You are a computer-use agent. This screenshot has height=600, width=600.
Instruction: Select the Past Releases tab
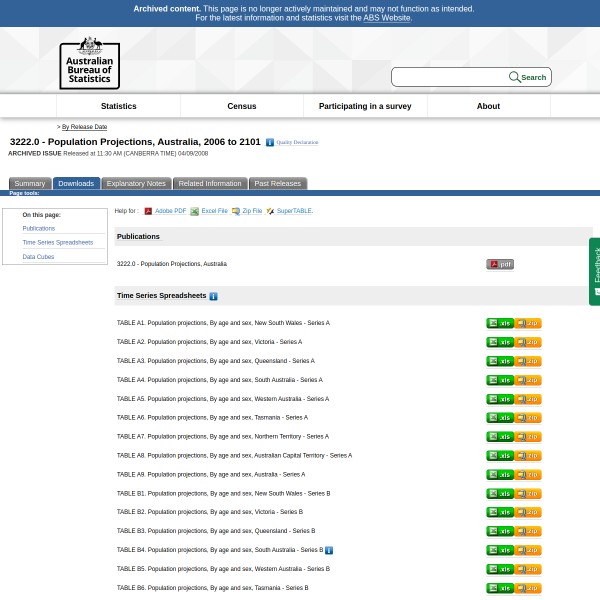pos(277,183)
